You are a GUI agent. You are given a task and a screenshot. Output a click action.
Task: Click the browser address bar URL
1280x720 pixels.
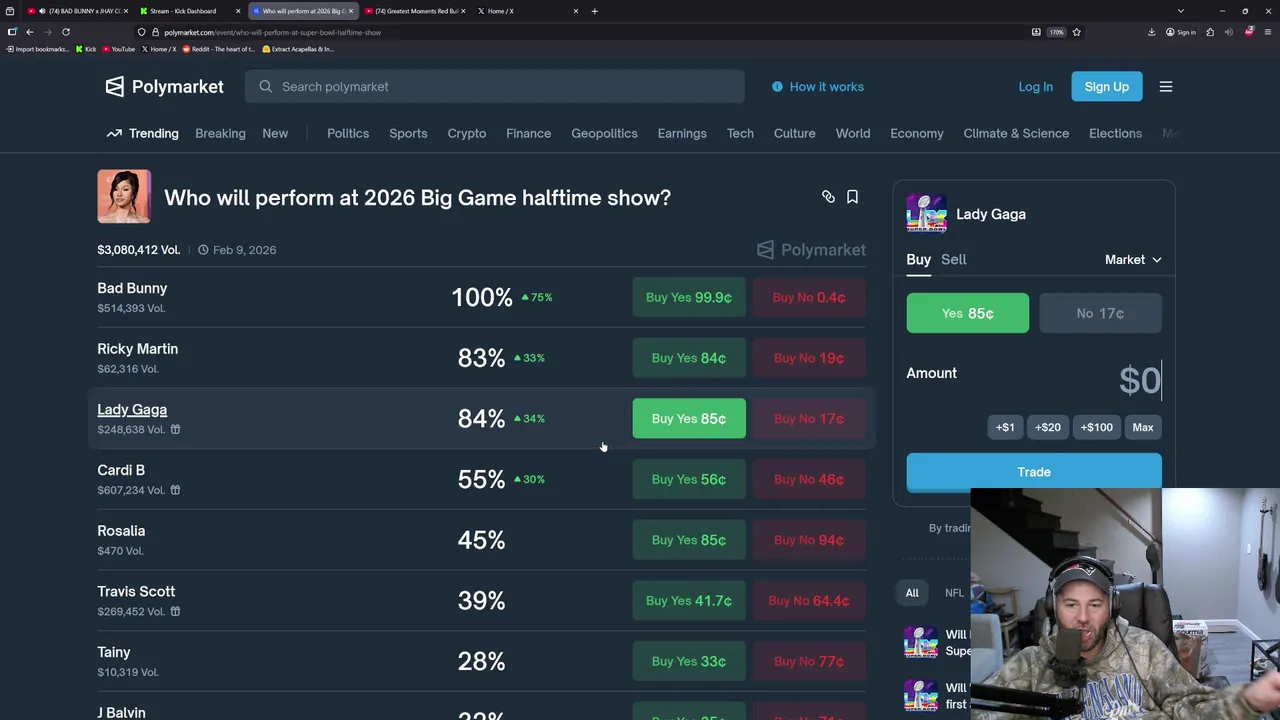[272, 32]
